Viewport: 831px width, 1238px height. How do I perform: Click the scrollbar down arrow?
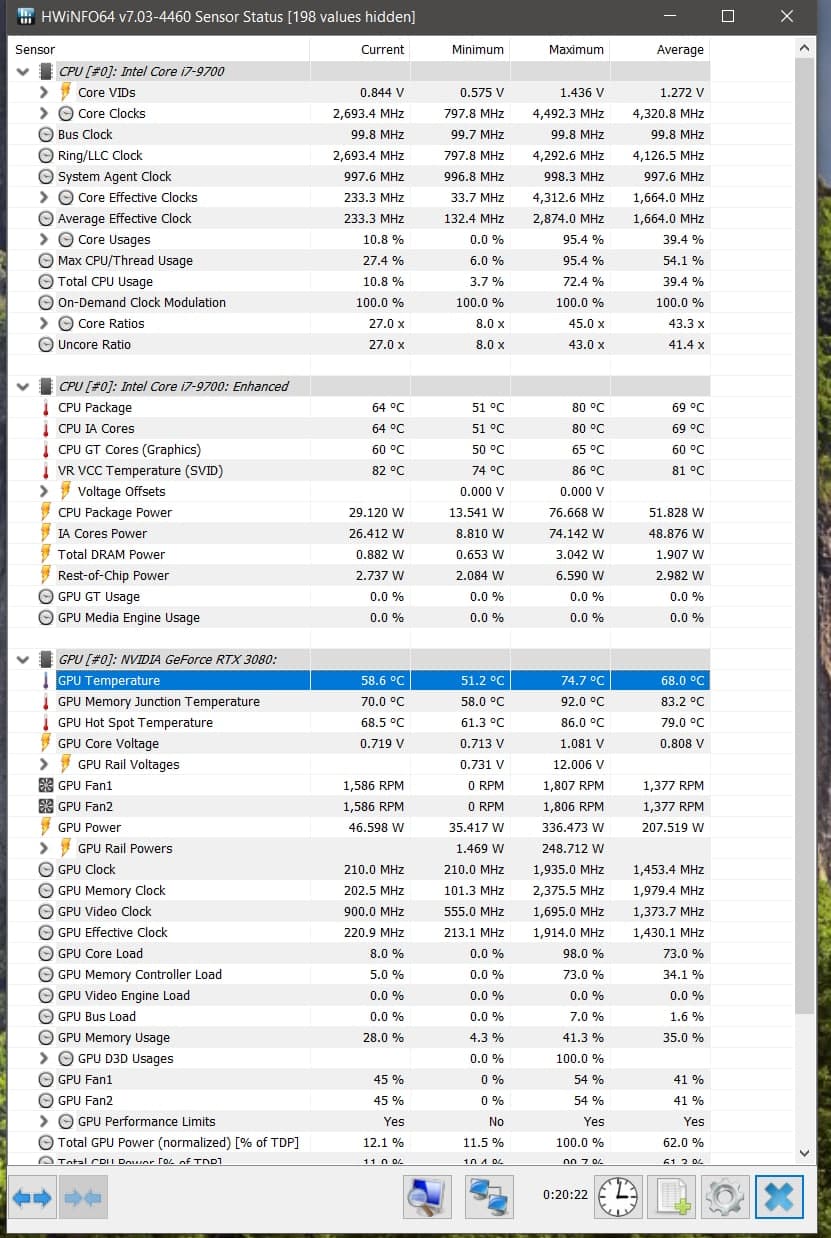[x=806, y=1152]
